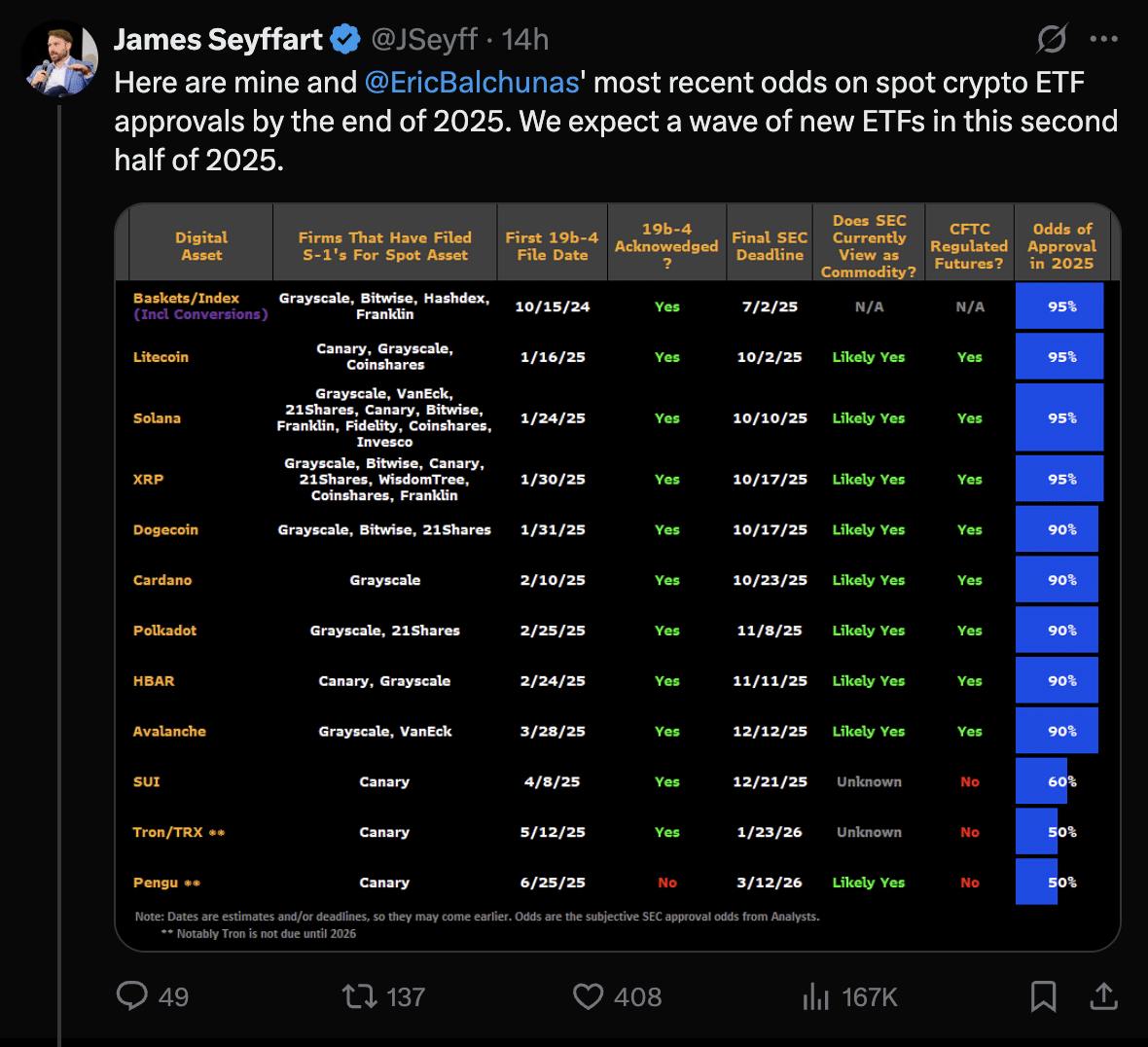This screenshot has height=1047, width=1148.
Task: Click the 10/15/24 file date cell
Action: [552, 307]
